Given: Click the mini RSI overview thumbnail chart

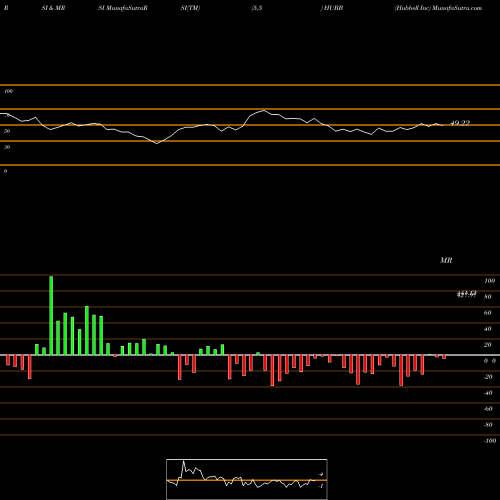Looking at the screenshot, I should tap(247, 479).
